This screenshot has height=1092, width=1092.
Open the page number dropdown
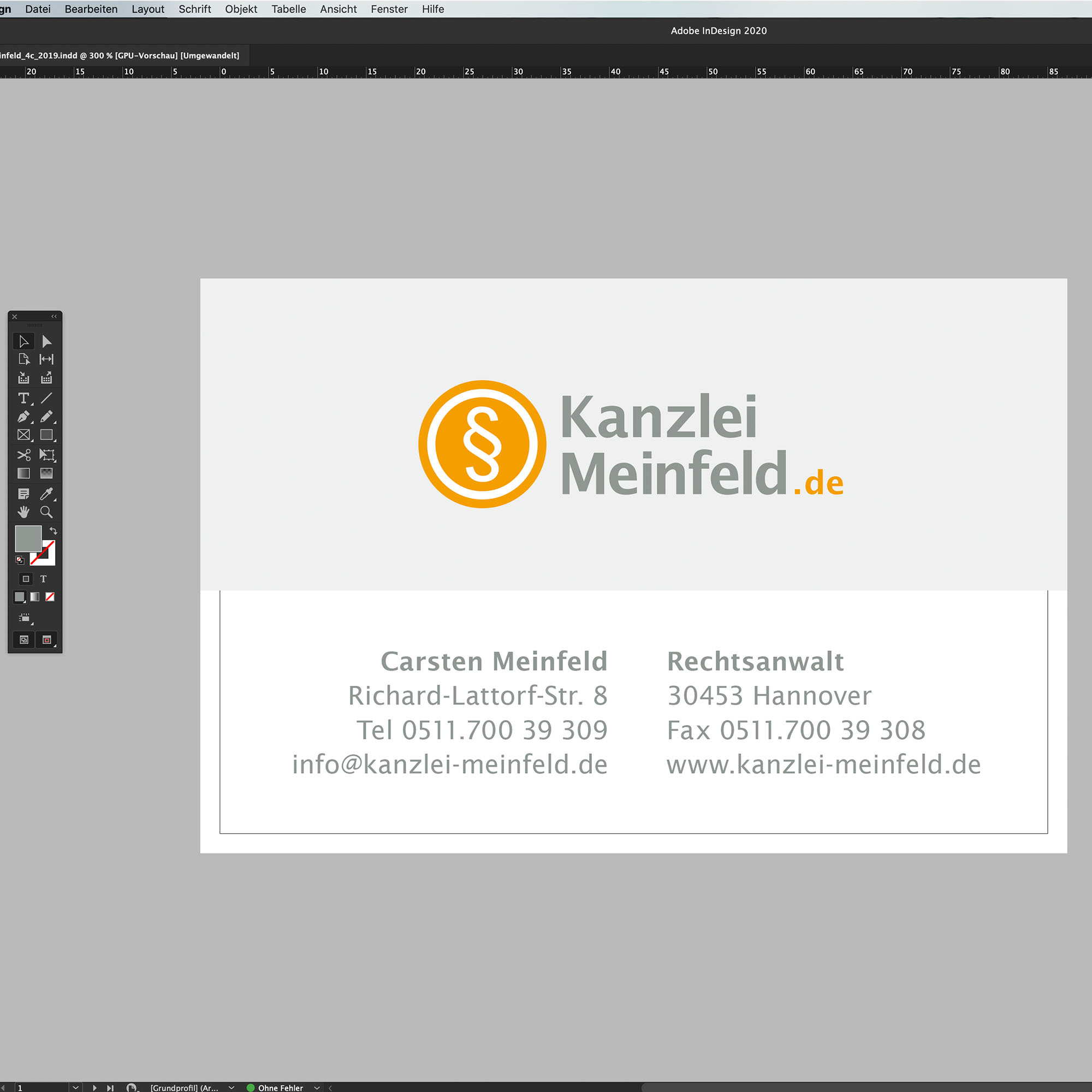point(76,1088)
